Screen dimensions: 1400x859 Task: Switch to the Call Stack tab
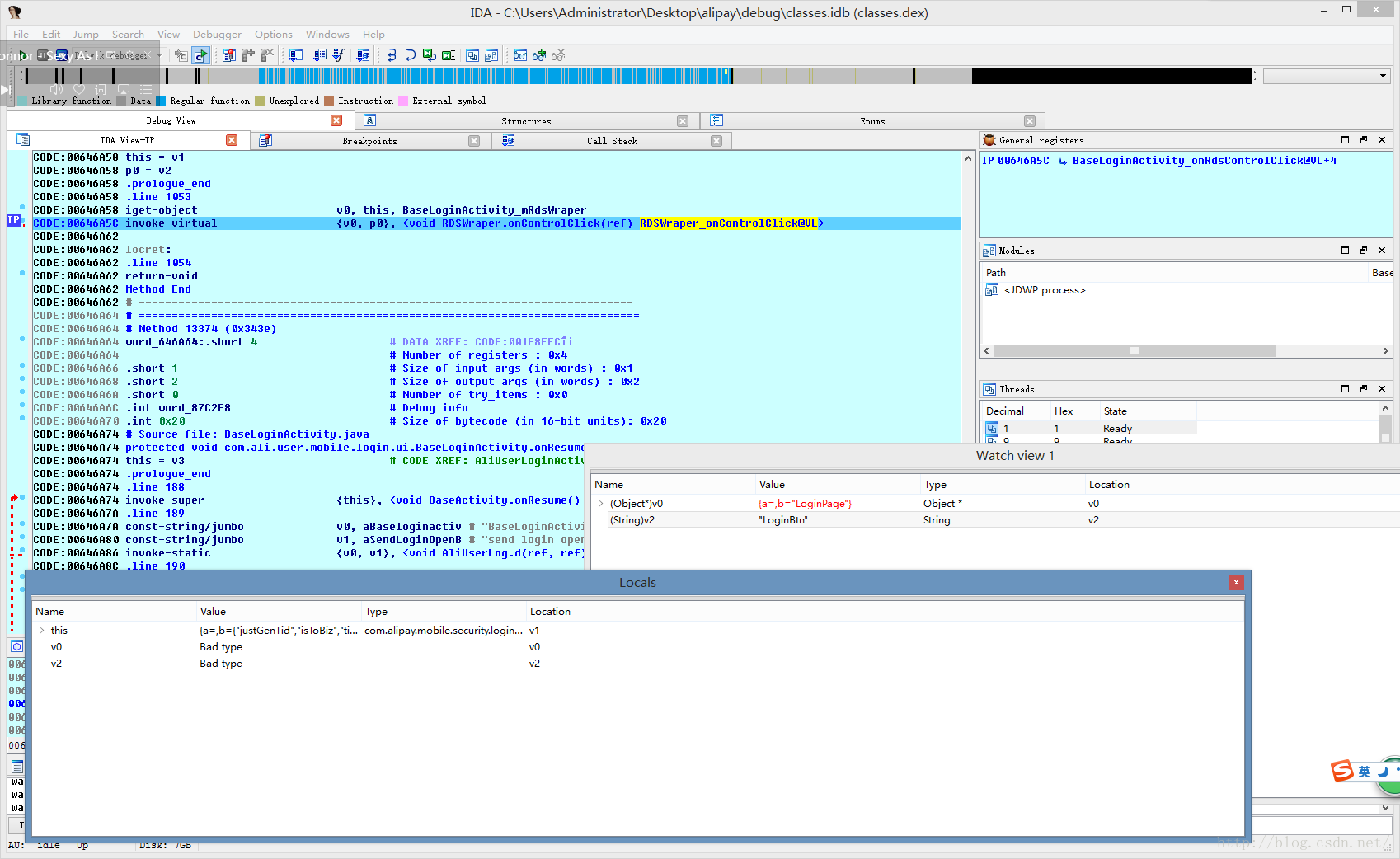click(x=611, y=141)
